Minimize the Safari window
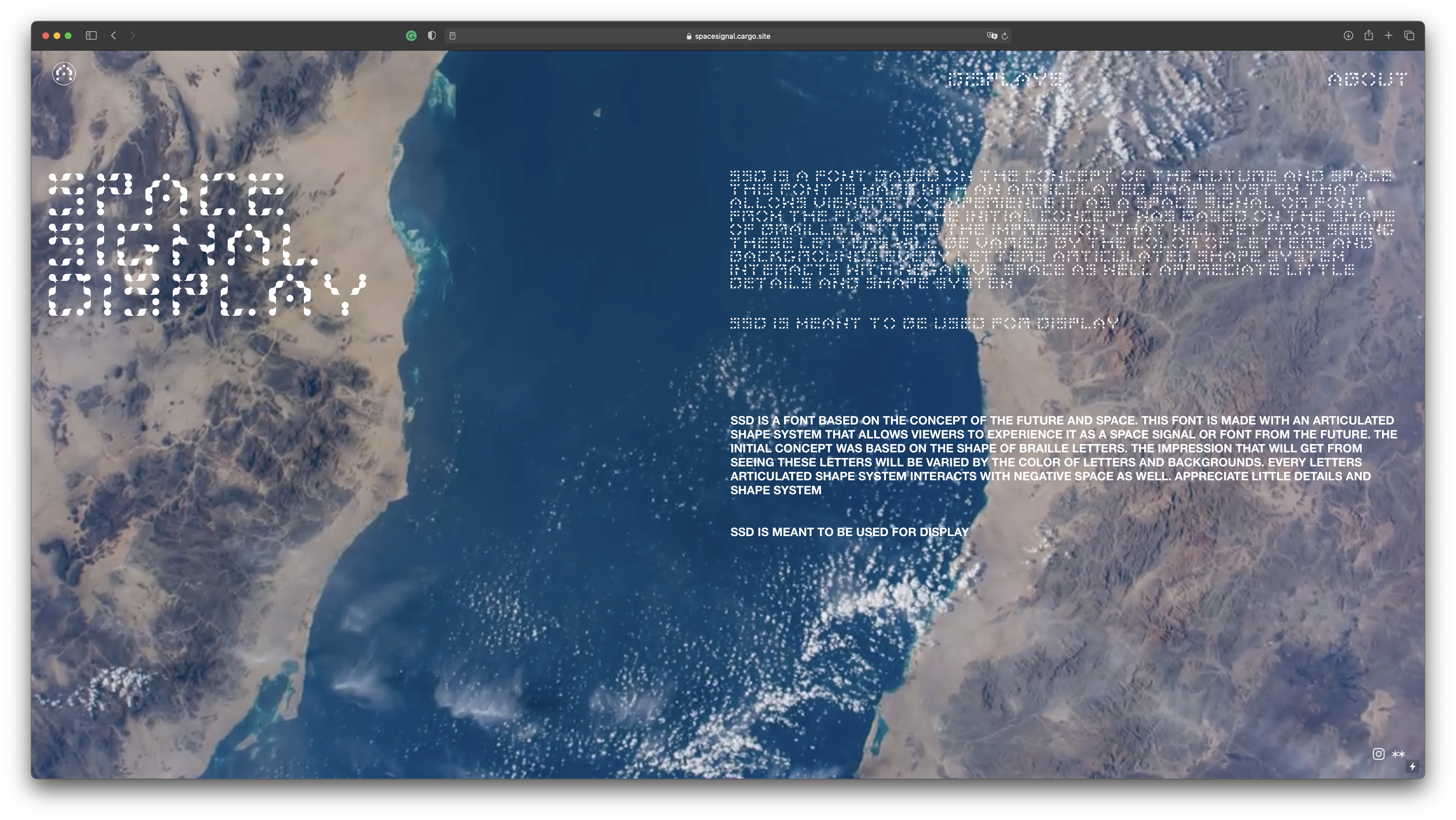 point(57,36)
